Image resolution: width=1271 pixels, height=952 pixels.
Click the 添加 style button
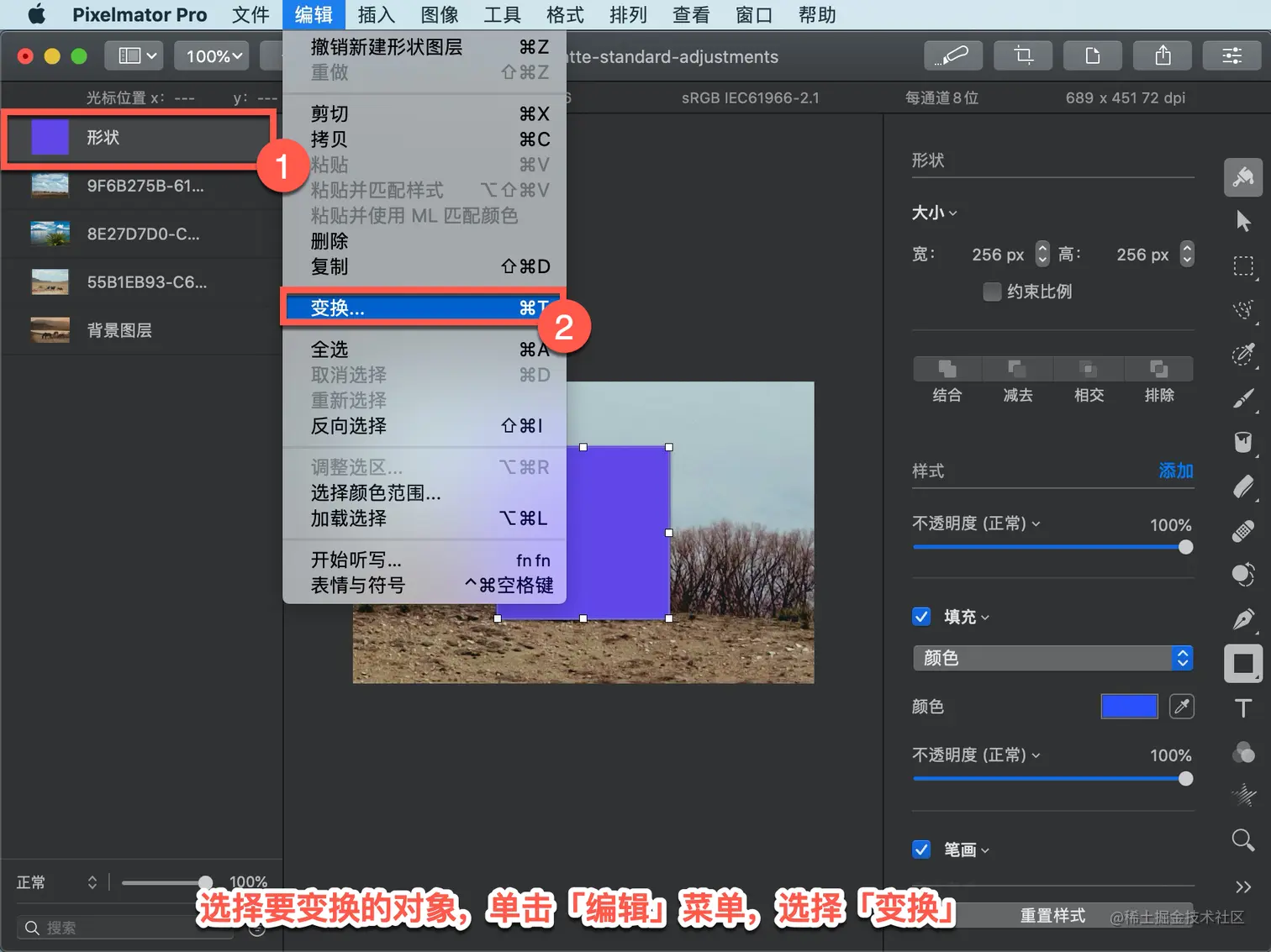pyautogui.click(x=1176, y=471)
